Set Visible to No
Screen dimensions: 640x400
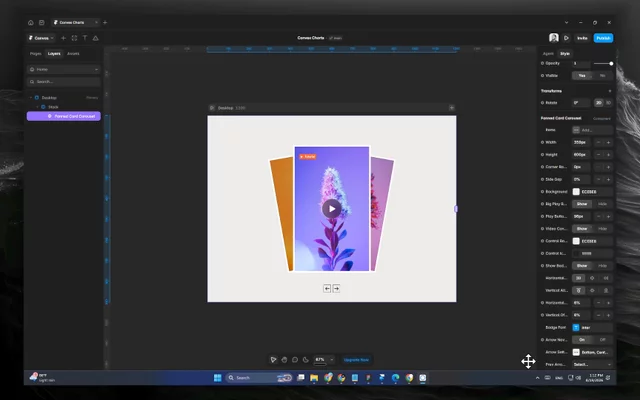point(602,76)
